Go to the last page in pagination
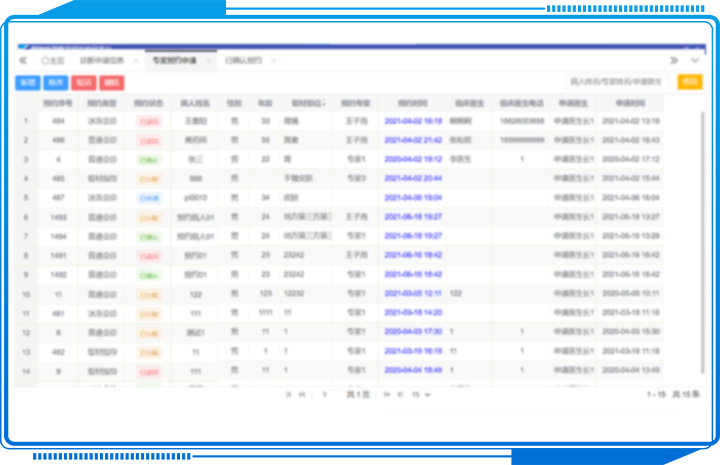 (400, 394)
